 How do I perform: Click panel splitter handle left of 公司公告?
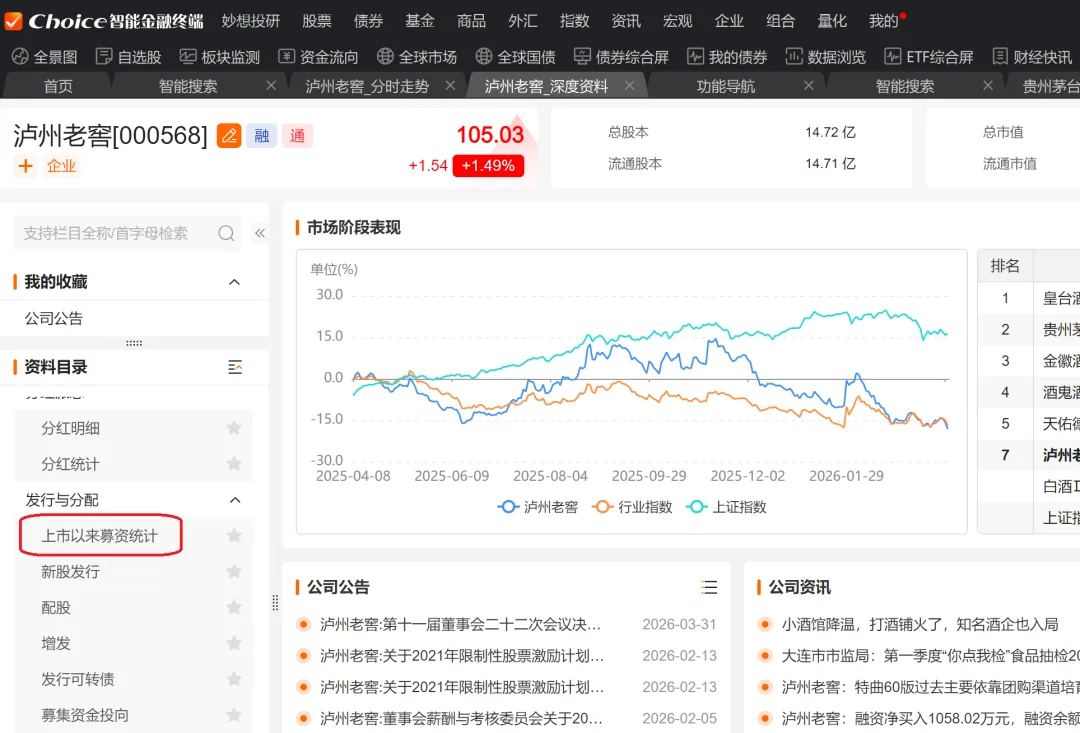click(276, 603)
